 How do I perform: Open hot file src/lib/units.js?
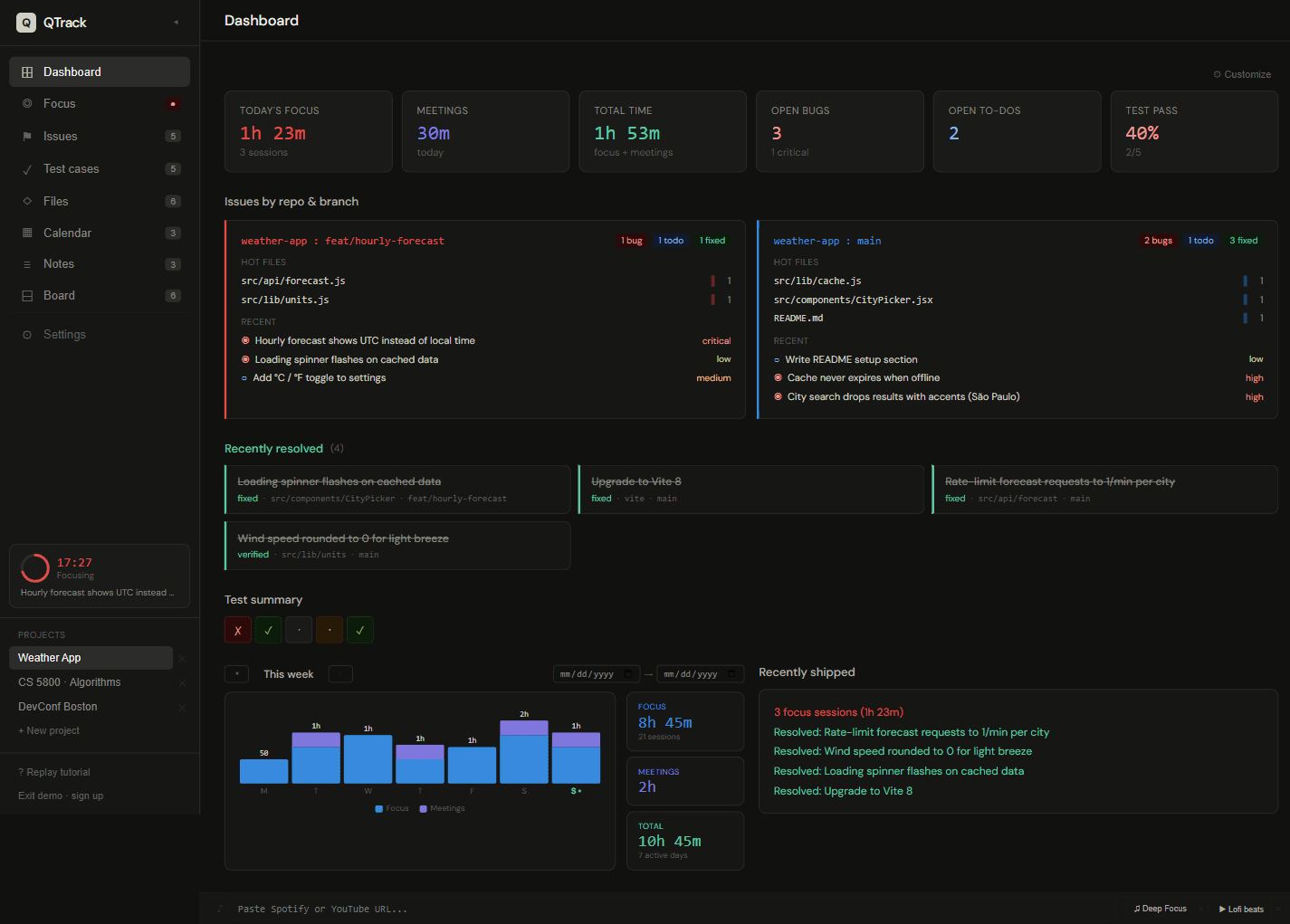click(x=486, y=300)
